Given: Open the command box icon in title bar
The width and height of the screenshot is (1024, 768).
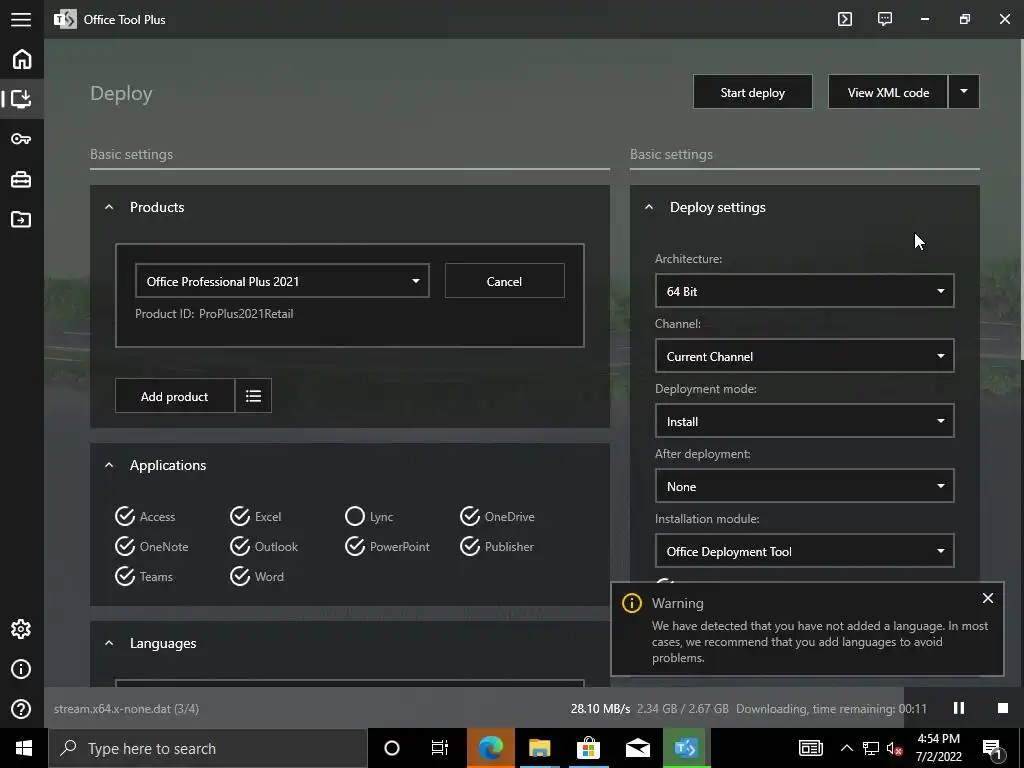Looking at the screenshot, I should (x=845, y=19).
